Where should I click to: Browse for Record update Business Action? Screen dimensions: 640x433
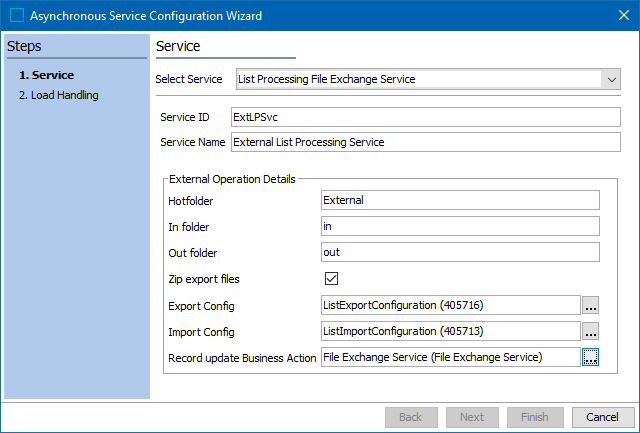590,357
